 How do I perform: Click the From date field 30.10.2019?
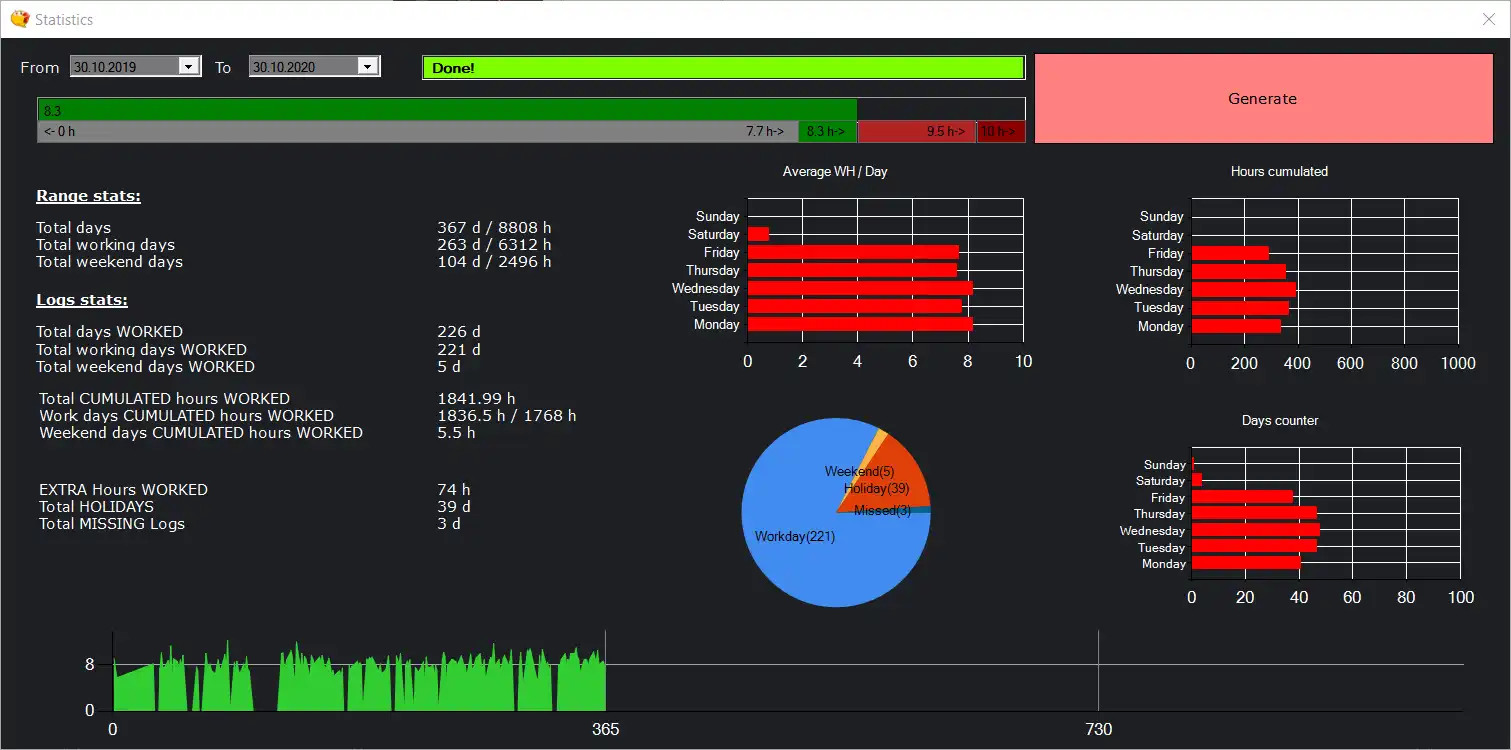pos(124,67)
